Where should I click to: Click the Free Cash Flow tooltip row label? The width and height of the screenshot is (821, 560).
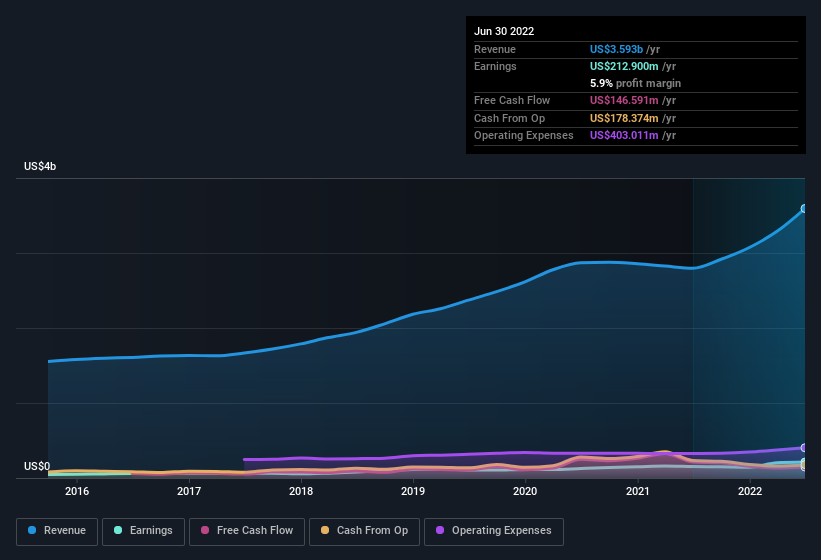click(x=512, y=100)
